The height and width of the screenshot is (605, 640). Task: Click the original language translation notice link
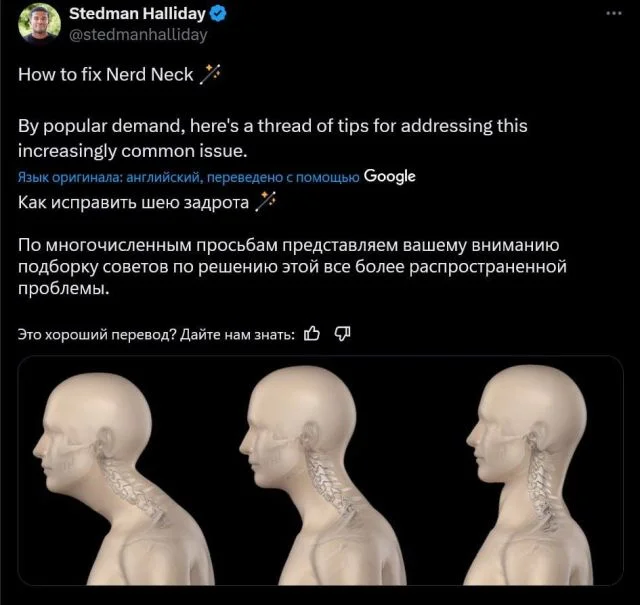tap(189, 177)
